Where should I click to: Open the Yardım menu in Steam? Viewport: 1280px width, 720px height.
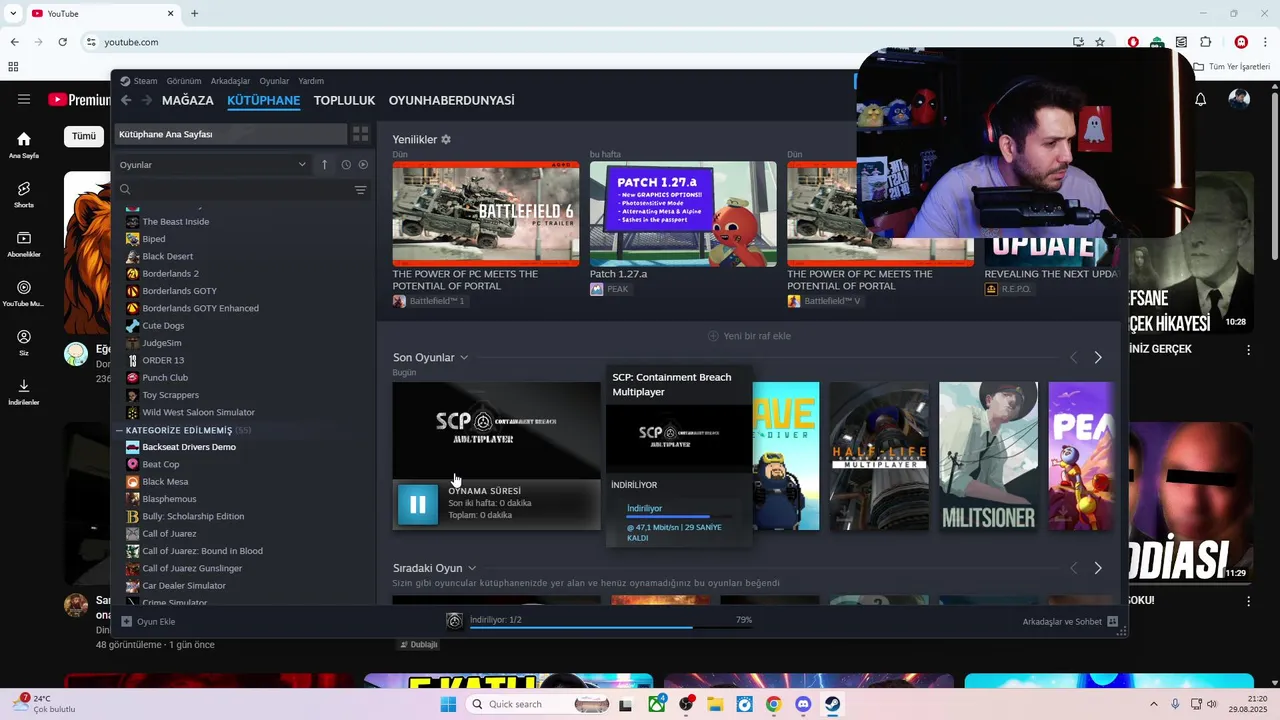pyautogui.click(x=311, y=81)
